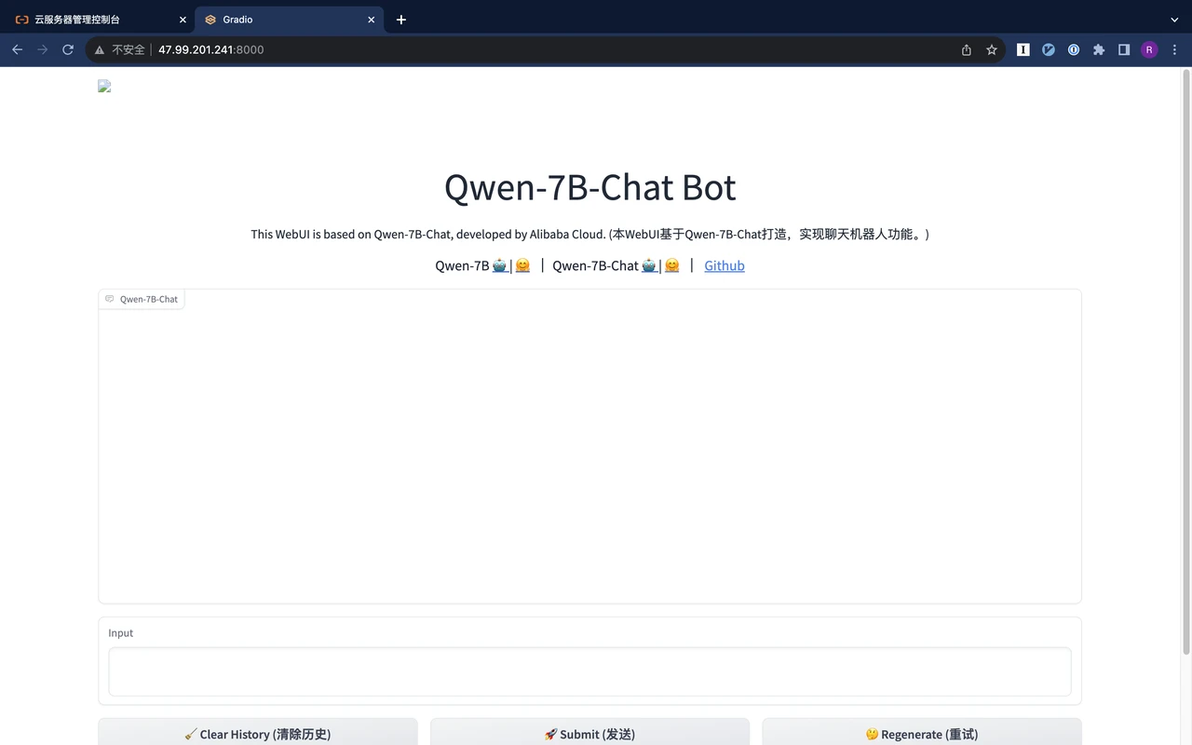1192x745 pixels.
Task: Share this page via the share icon
Action: pos(966,49)
